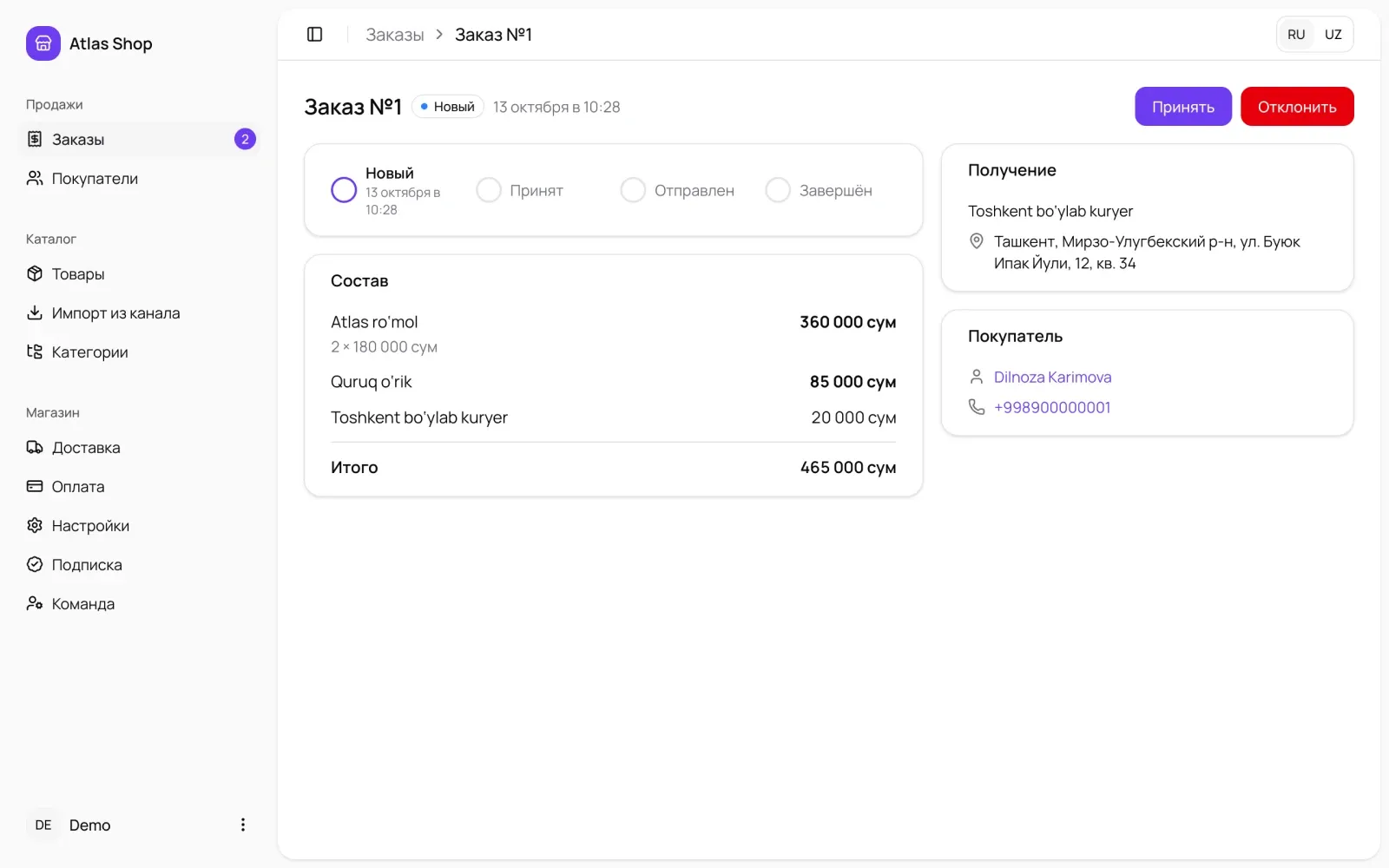Click the Atlas Shop logo icon
Viewport: 1389px width, 868px height.
pos(43,43)
